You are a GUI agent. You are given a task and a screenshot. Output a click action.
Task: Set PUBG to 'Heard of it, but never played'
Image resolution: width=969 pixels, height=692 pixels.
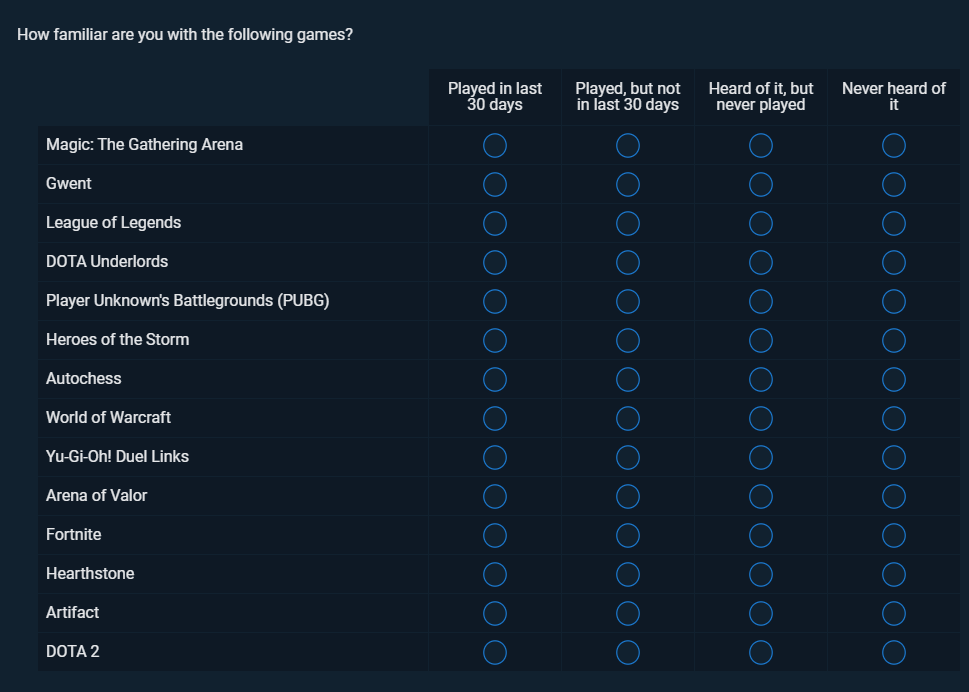point(761,302)
